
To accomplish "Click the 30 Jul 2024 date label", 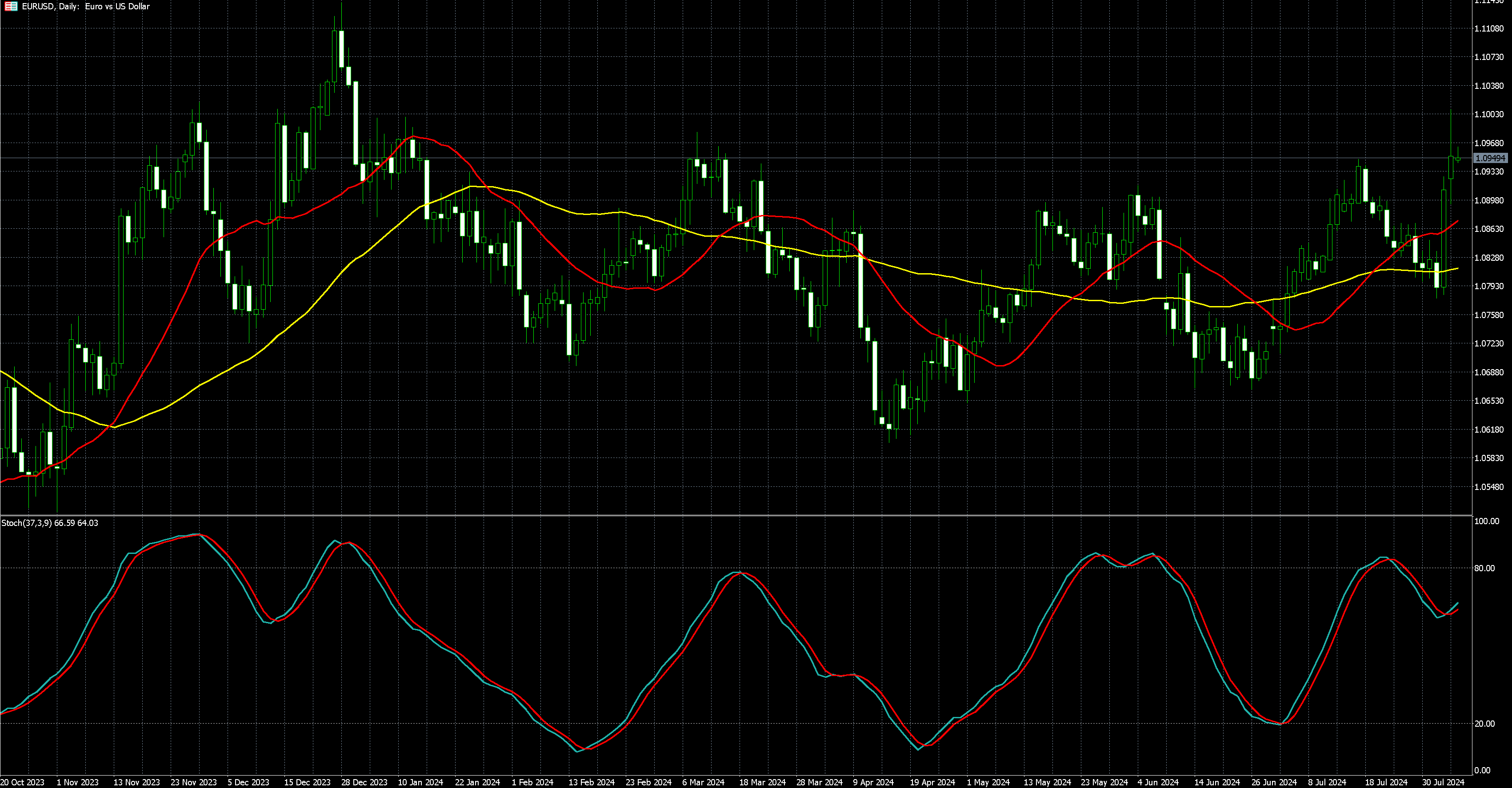I will pyautogui.click(x=1443, y=782).
